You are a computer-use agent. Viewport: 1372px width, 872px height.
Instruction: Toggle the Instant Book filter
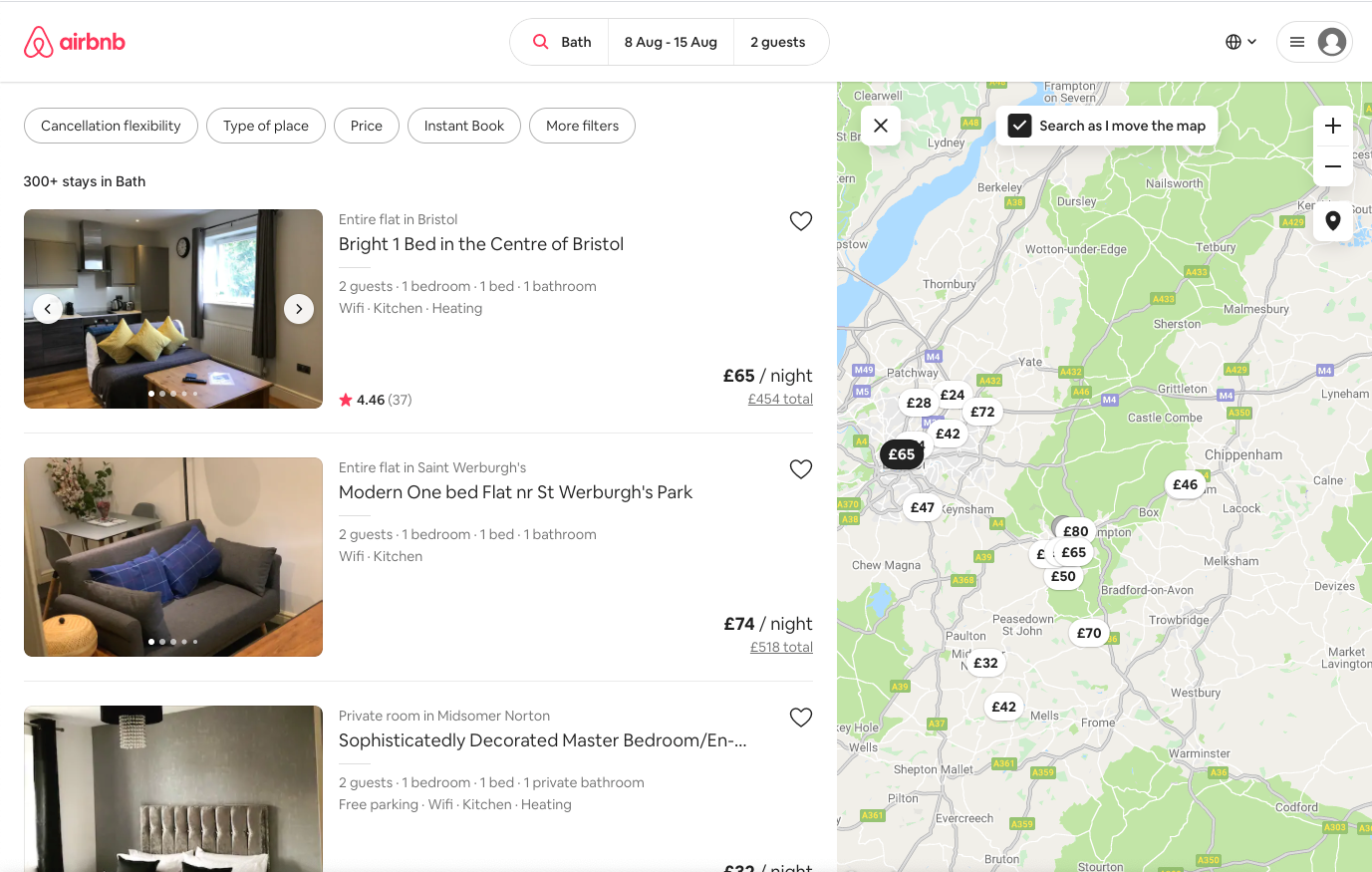(464, 126)
